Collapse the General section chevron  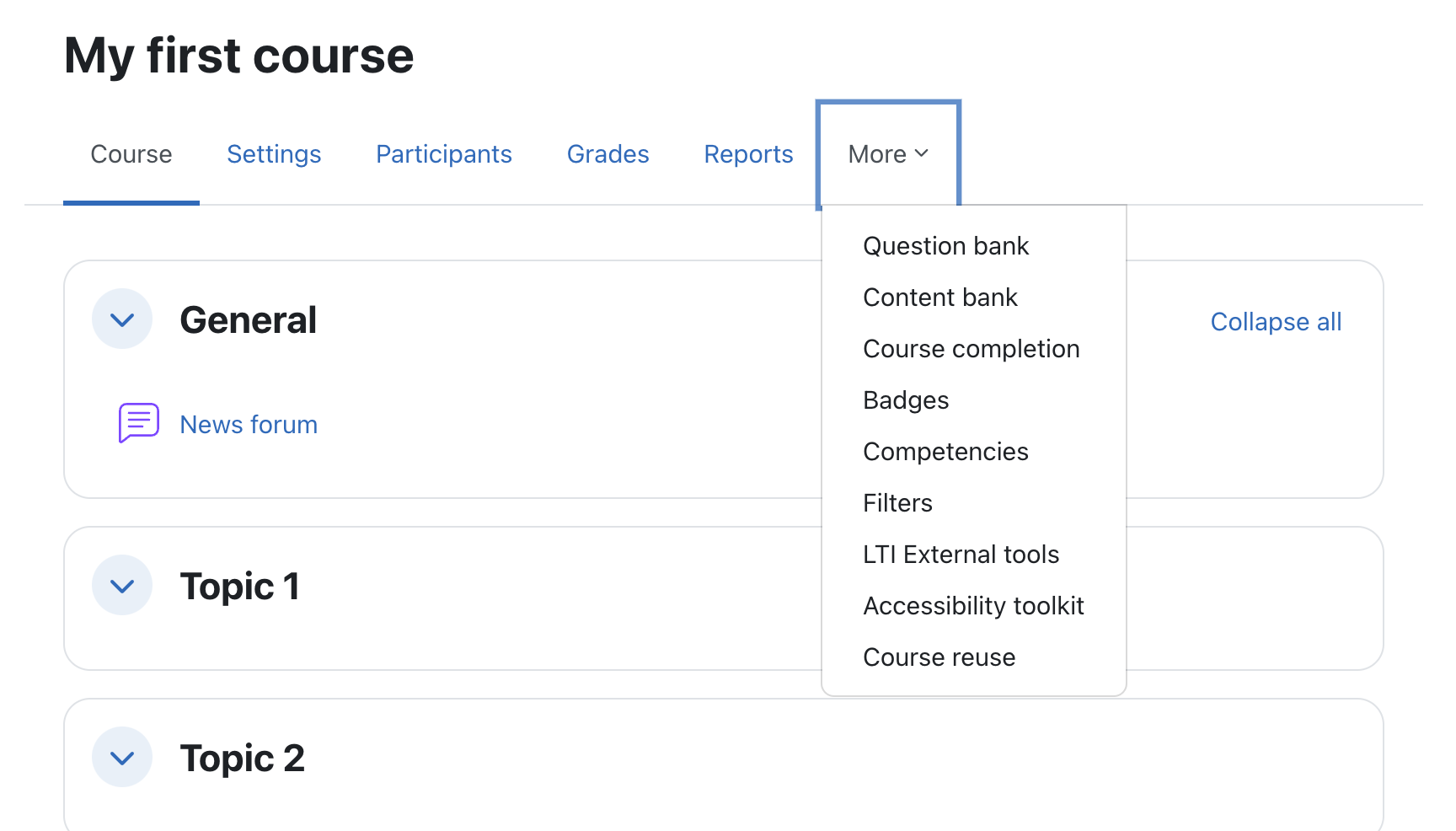tap(122, 319)
